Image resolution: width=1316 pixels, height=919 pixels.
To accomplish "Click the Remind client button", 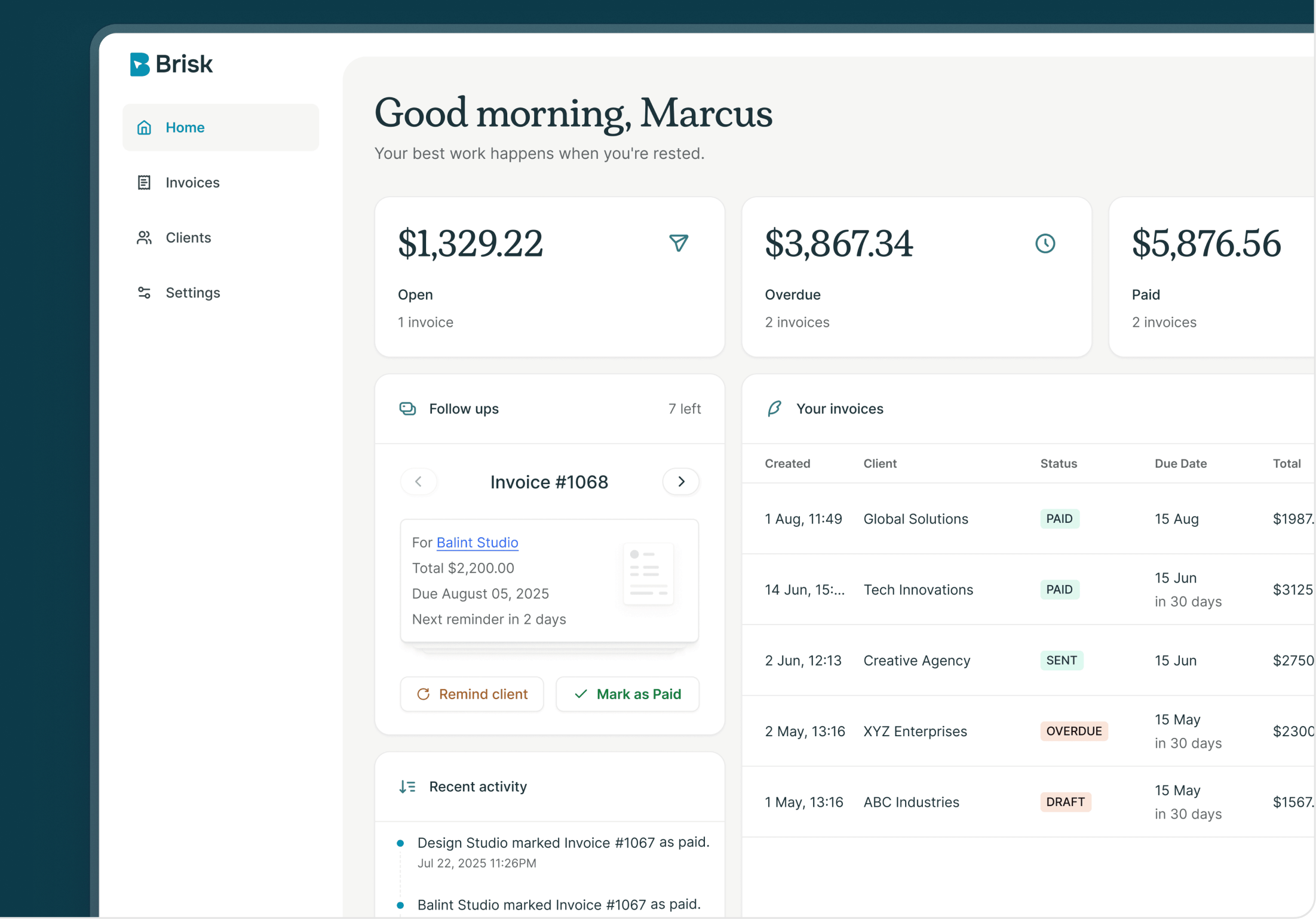I will pos(472,694).
